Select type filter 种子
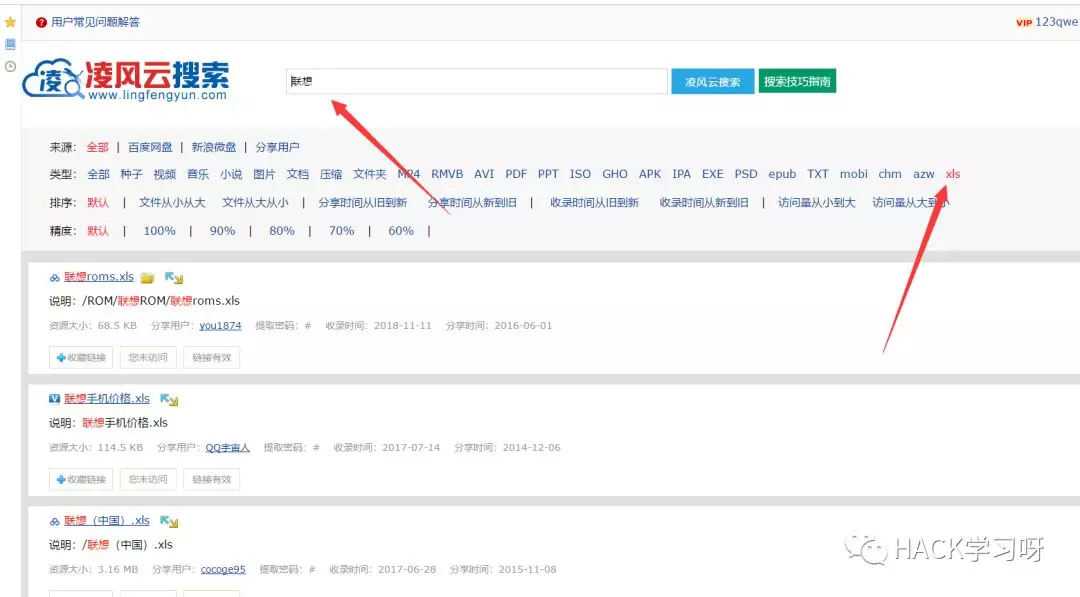The height and width of the screenshot is (597, 1080). point(131,174)
